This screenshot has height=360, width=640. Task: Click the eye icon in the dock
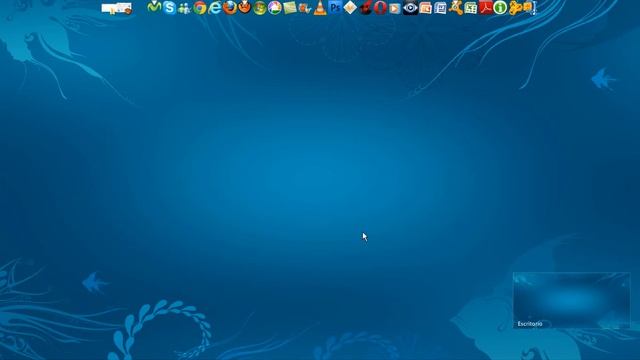click(x=410, y=8)
